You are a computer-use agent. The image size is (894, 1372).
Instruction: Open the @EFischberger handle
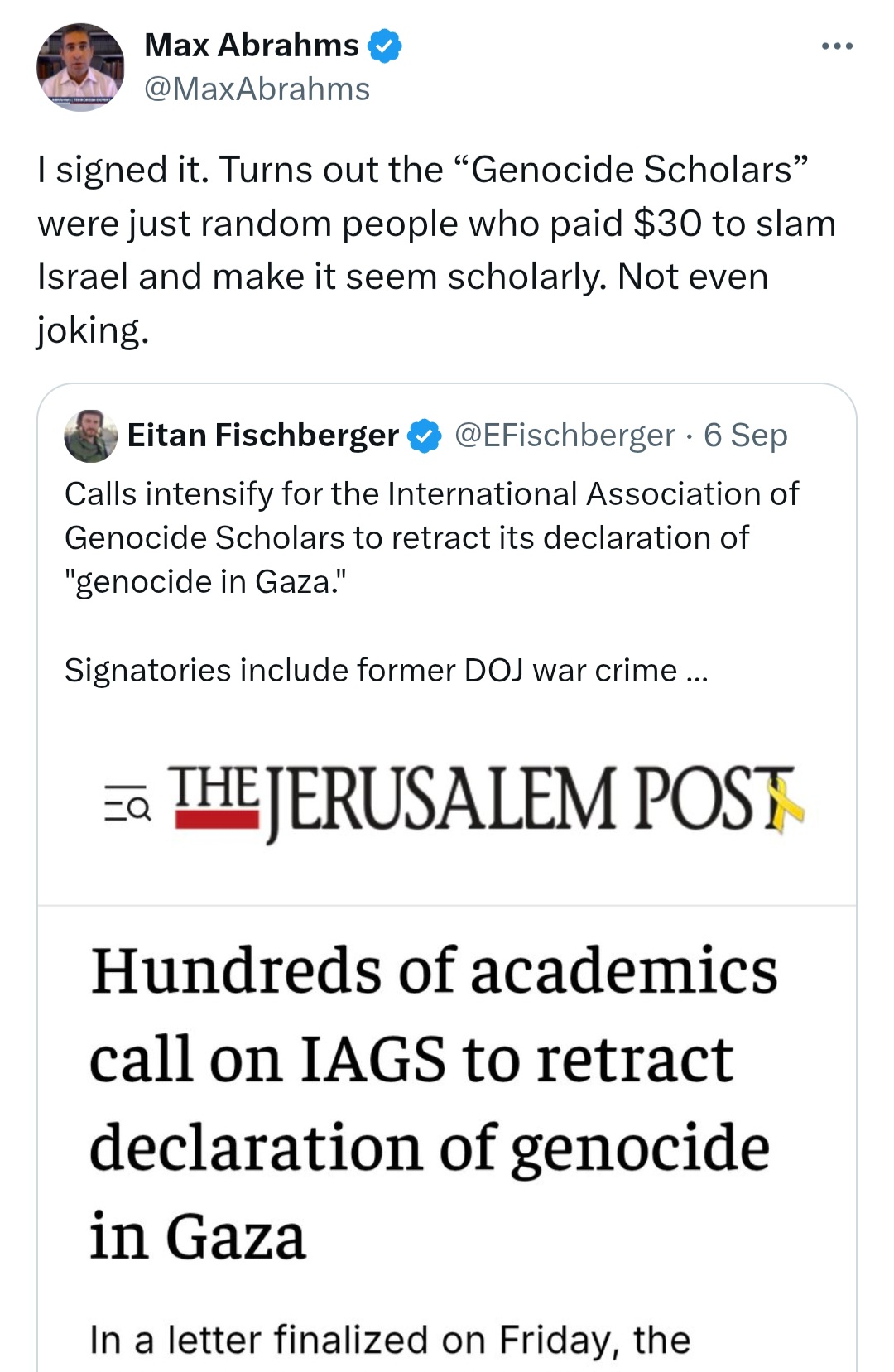[565, 436]
